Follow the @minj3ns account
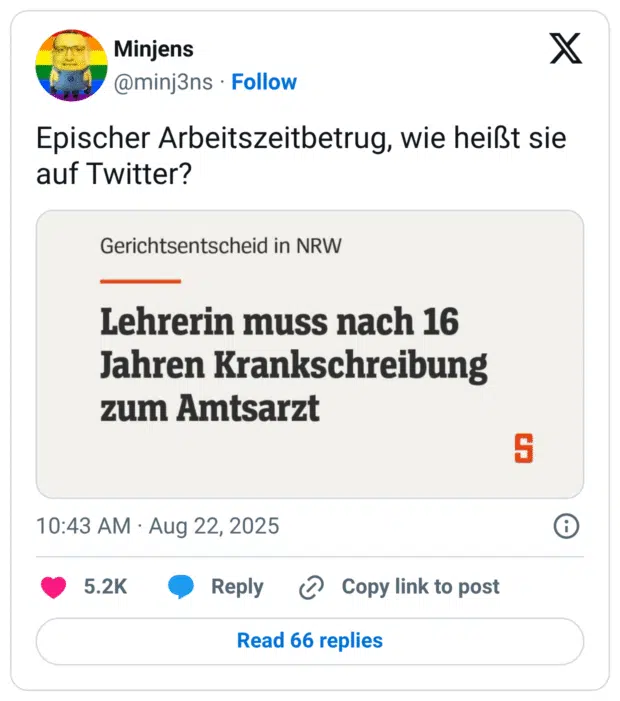The height and width of the screenshot is (701, 620). 264,82
